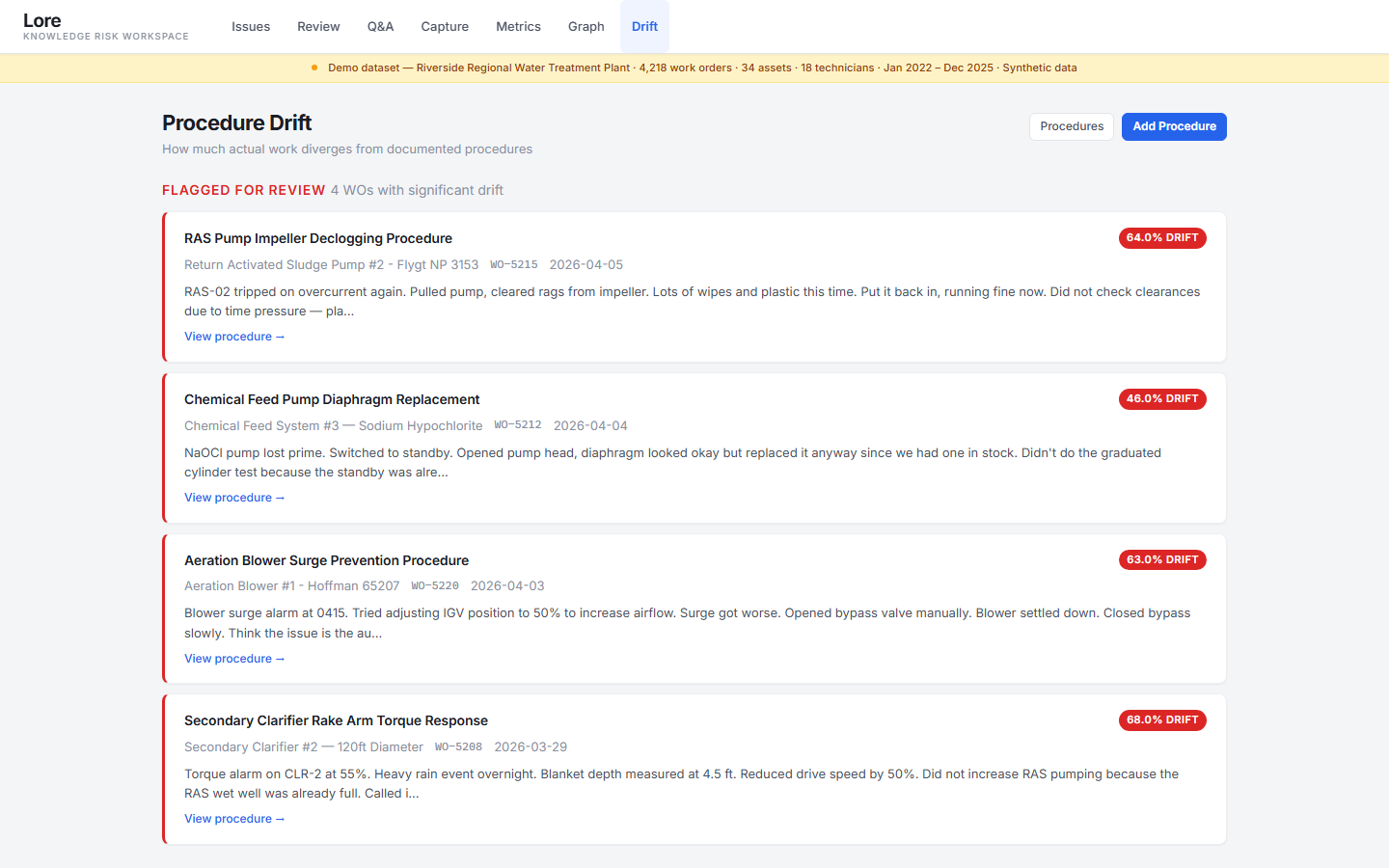The height and width of the screenshot is (868, 1389).
Task: Click the 64.0% DRIFT badge
Action: pyautogui.click(x=1162, y=237)
